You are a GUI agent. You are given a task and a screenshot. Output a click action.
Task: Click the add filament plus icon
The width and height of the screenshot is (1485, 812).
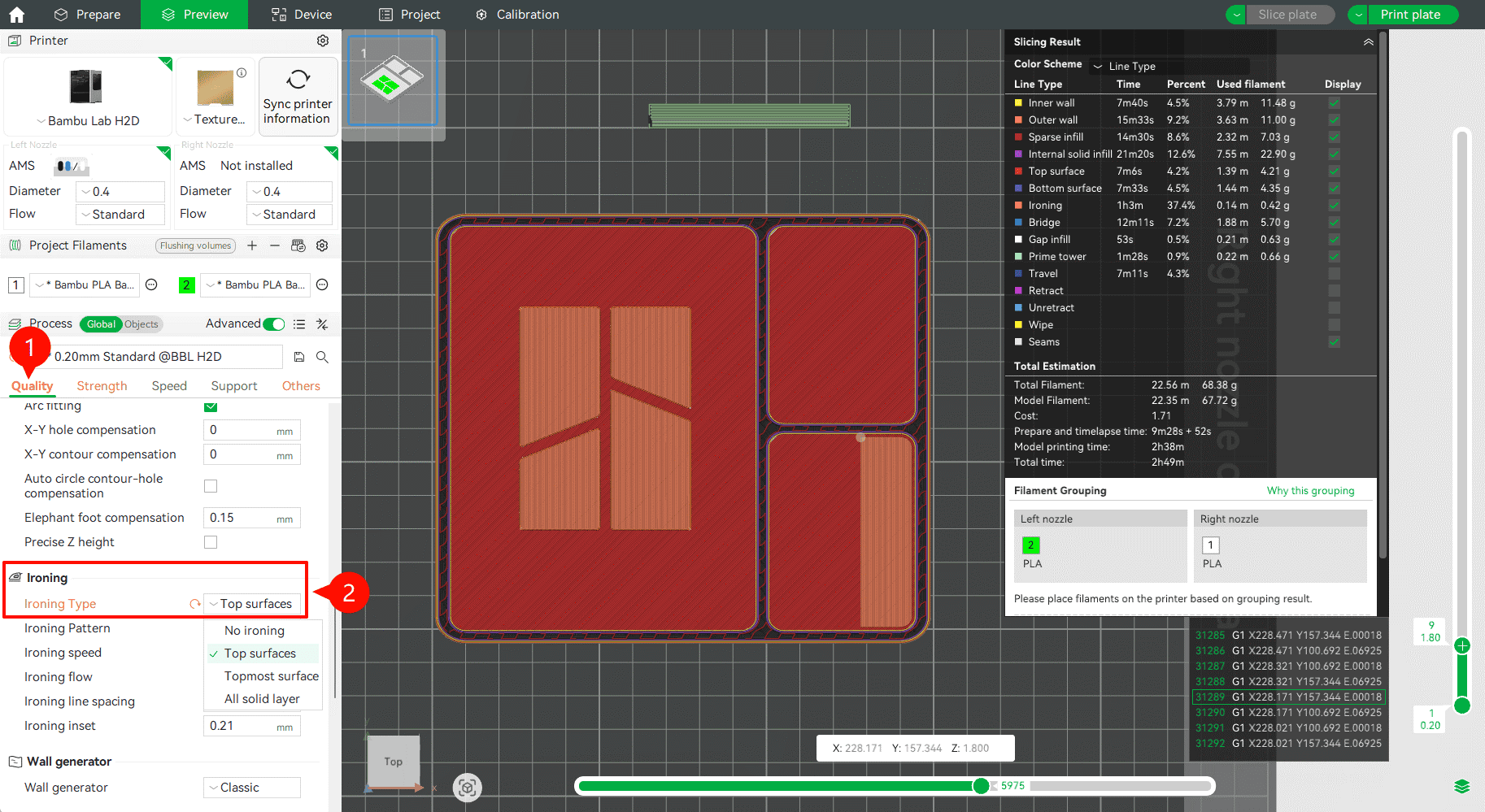(x=252, y=245)
